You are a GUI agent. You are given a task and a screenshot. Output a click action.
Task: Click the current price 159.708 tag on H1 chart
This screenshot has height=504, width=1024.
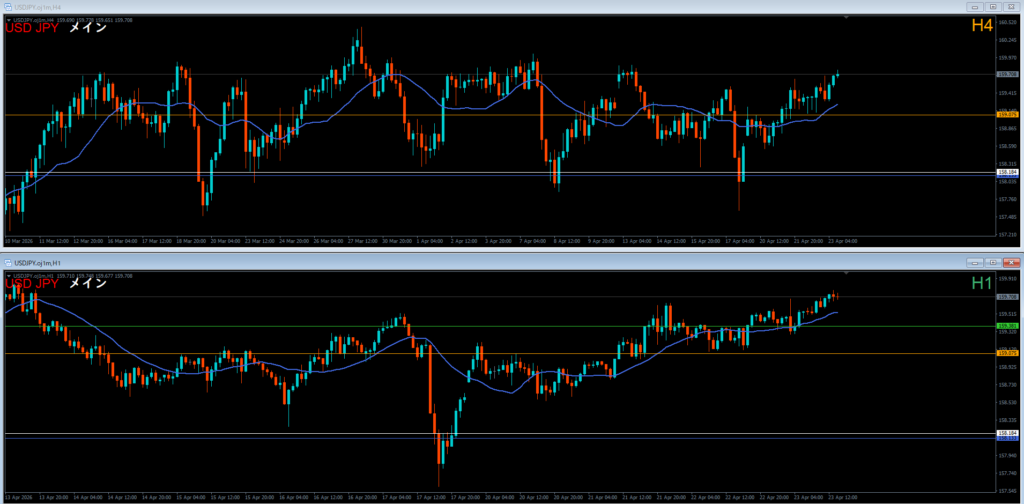1007,297
